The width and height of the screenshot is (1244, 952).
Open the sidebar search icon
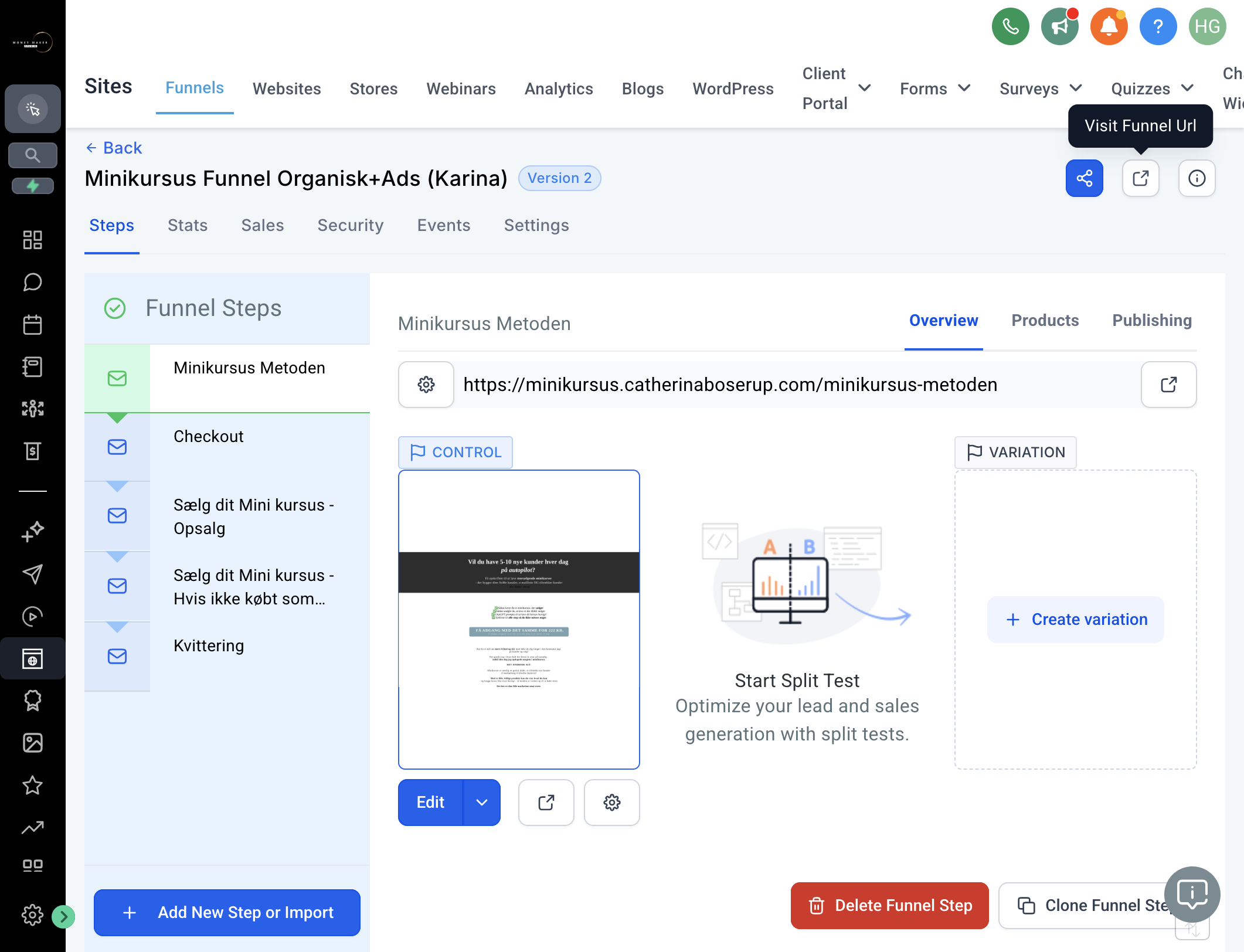(33, 155)
